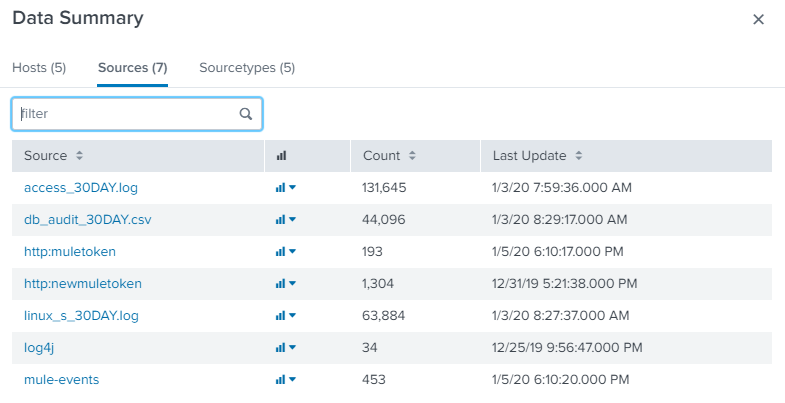The width and height of the screenshot is (785, 403).
Task: Switch to the Hosts (5) tab
Action: (x=39, y=68)
